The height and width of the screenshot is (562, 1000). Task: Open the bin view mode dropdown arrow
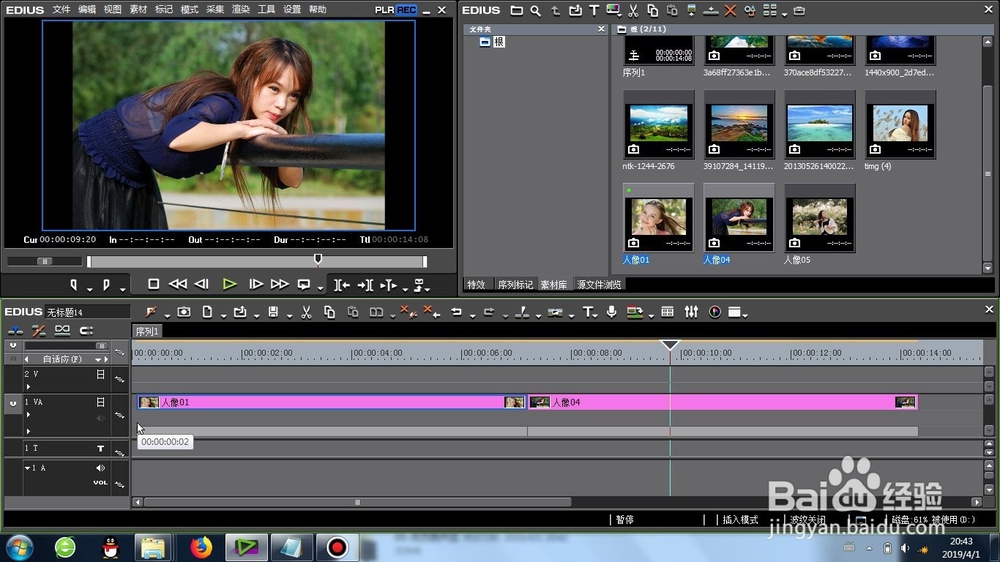pyautogui.click(x=784, y=13)
